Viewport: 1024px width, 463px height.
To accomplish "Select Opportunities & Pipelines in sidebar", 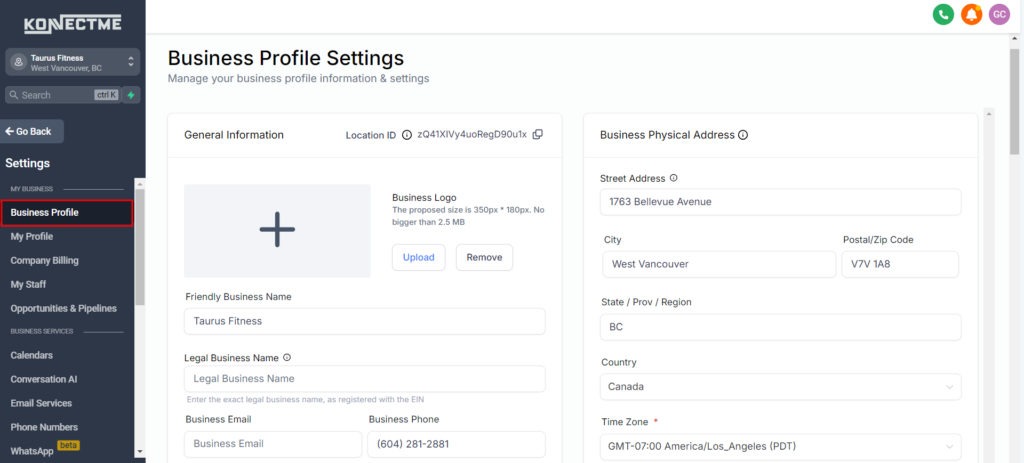I will 63,308.
